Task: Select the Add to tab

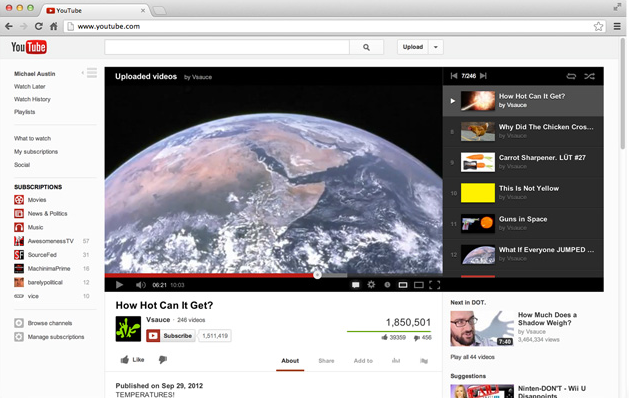Action: (363, 361)
